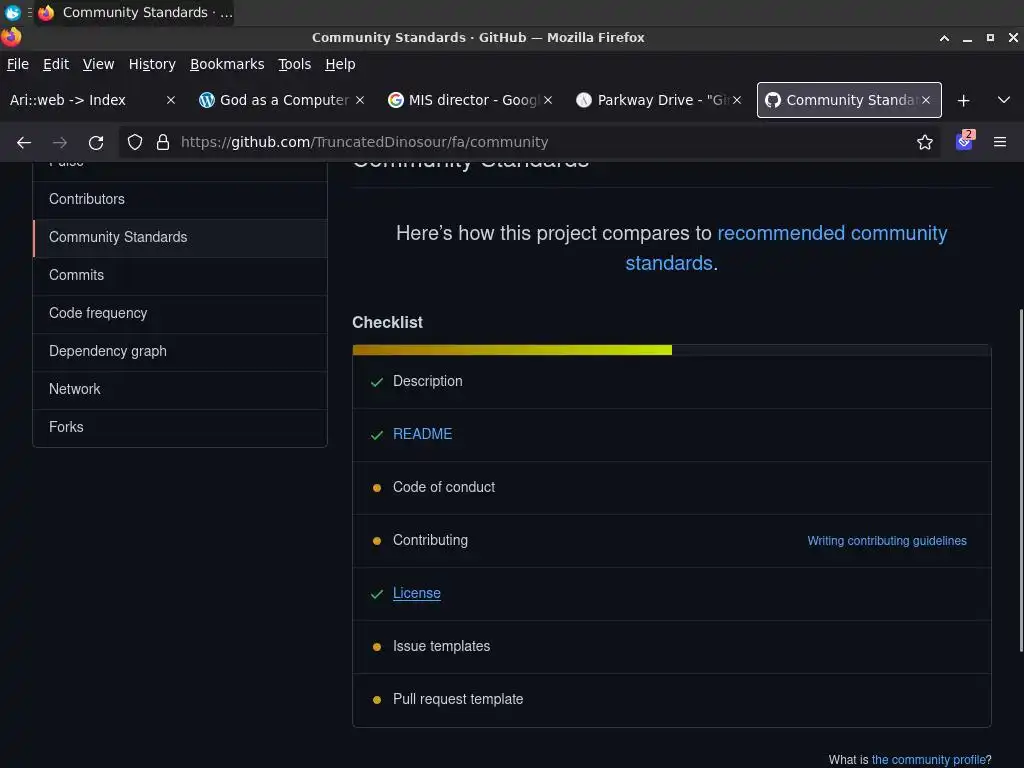Click the "Checklist" heading
The width and height of the screenshot is (1024, 768).
point(387,322)
